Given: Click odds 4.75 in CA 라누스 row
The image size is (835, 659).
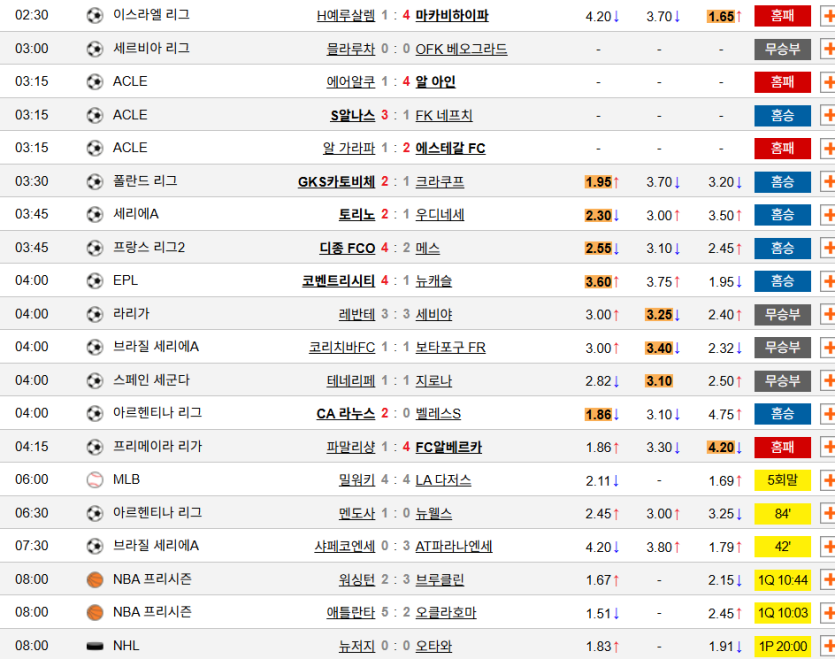Looking at the screenshot, I should click(x=722, y=414).
